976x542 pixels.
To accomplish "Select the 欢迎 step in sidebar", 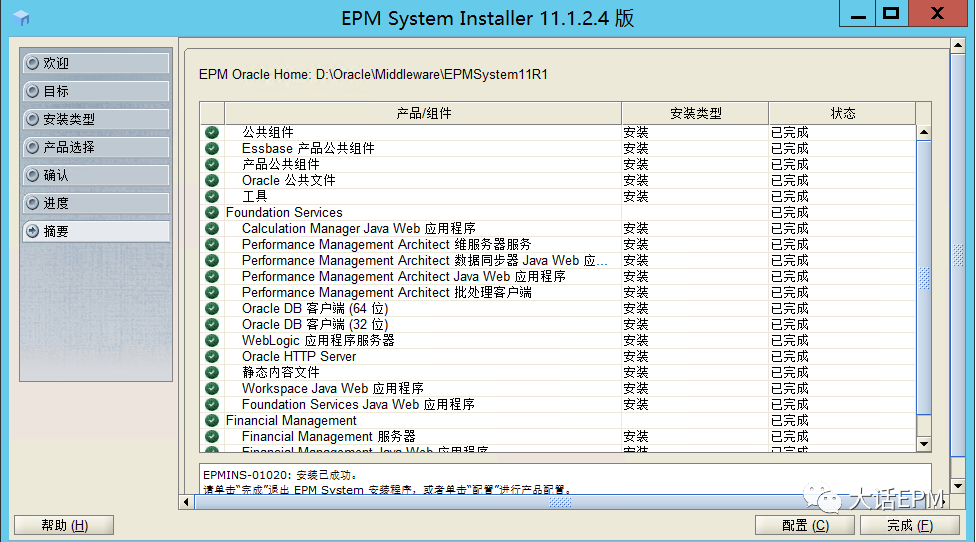I will click(96, 63).
